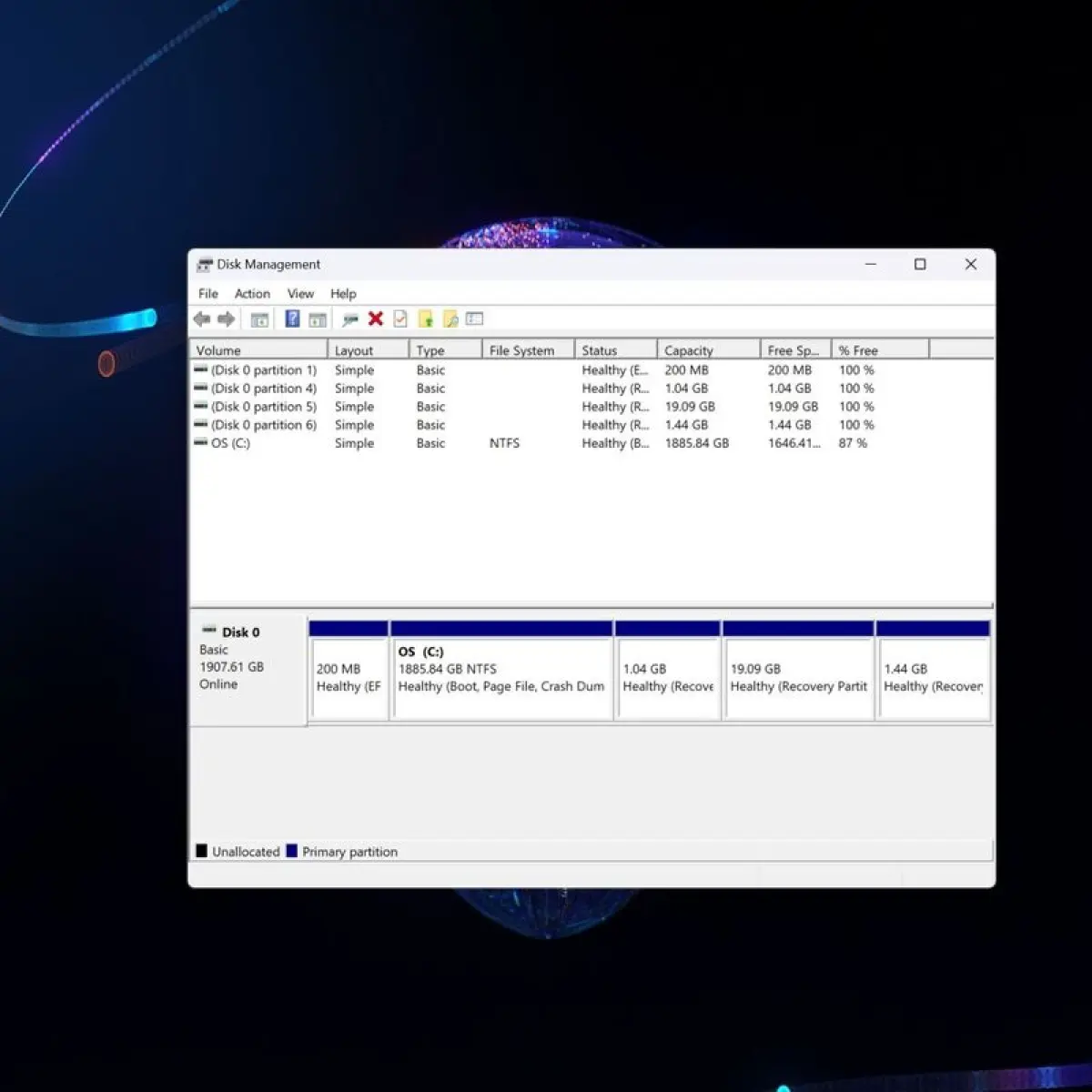Image resolution: width=1092 pixels, height=1092 pixels.
Task: Click the Unallocated legend text
Action: [246, 852]
